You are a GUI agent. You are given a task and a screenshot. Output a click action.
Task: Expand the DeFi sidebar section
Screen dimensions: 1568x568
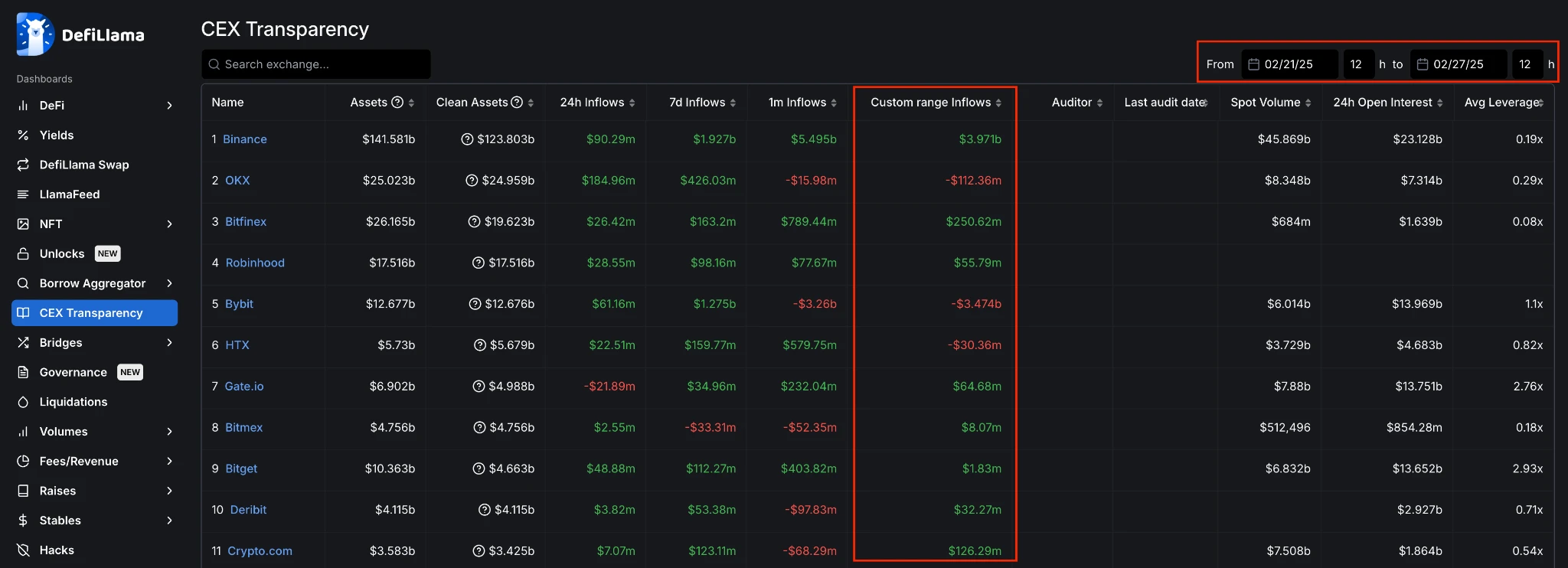169,106
